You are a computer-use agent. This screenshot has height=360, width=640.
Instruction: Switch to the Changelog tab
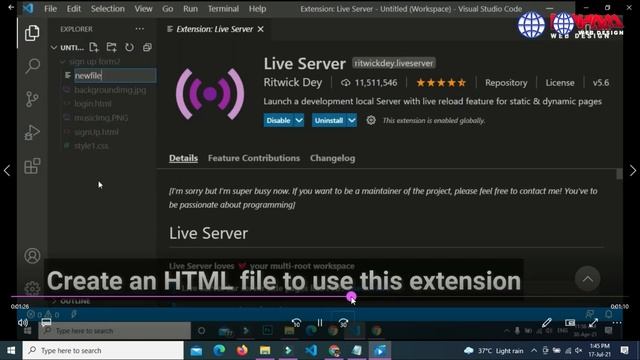click(332, 158)
